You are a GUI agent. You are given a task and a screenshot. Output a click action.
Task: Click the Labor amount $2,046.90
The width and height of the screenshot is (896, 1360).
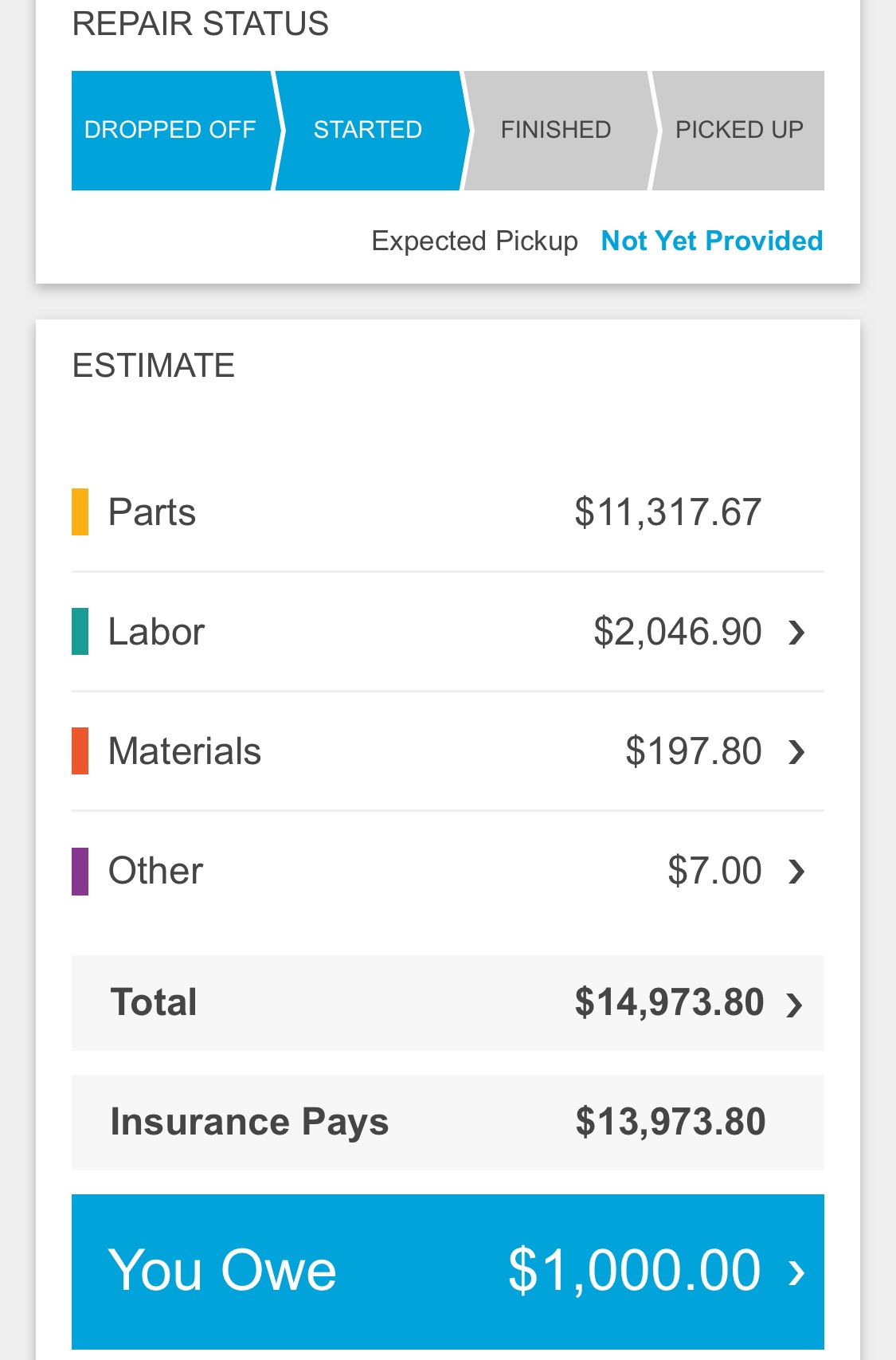coord(677,632)
